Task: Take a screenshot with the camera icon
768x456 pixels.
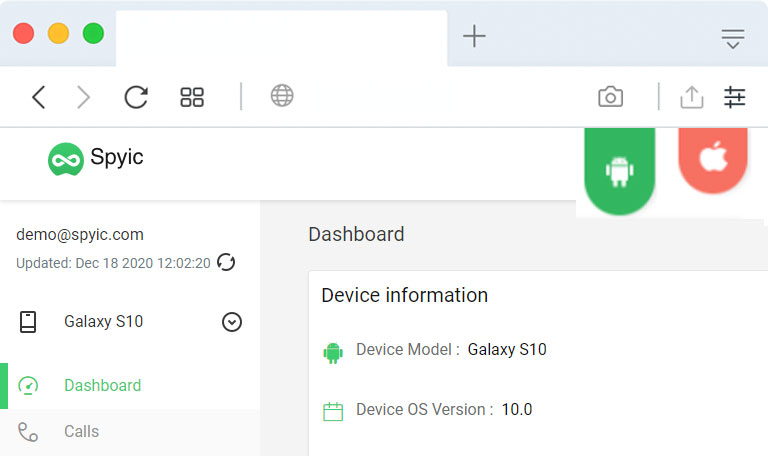Action: [610, 96]
